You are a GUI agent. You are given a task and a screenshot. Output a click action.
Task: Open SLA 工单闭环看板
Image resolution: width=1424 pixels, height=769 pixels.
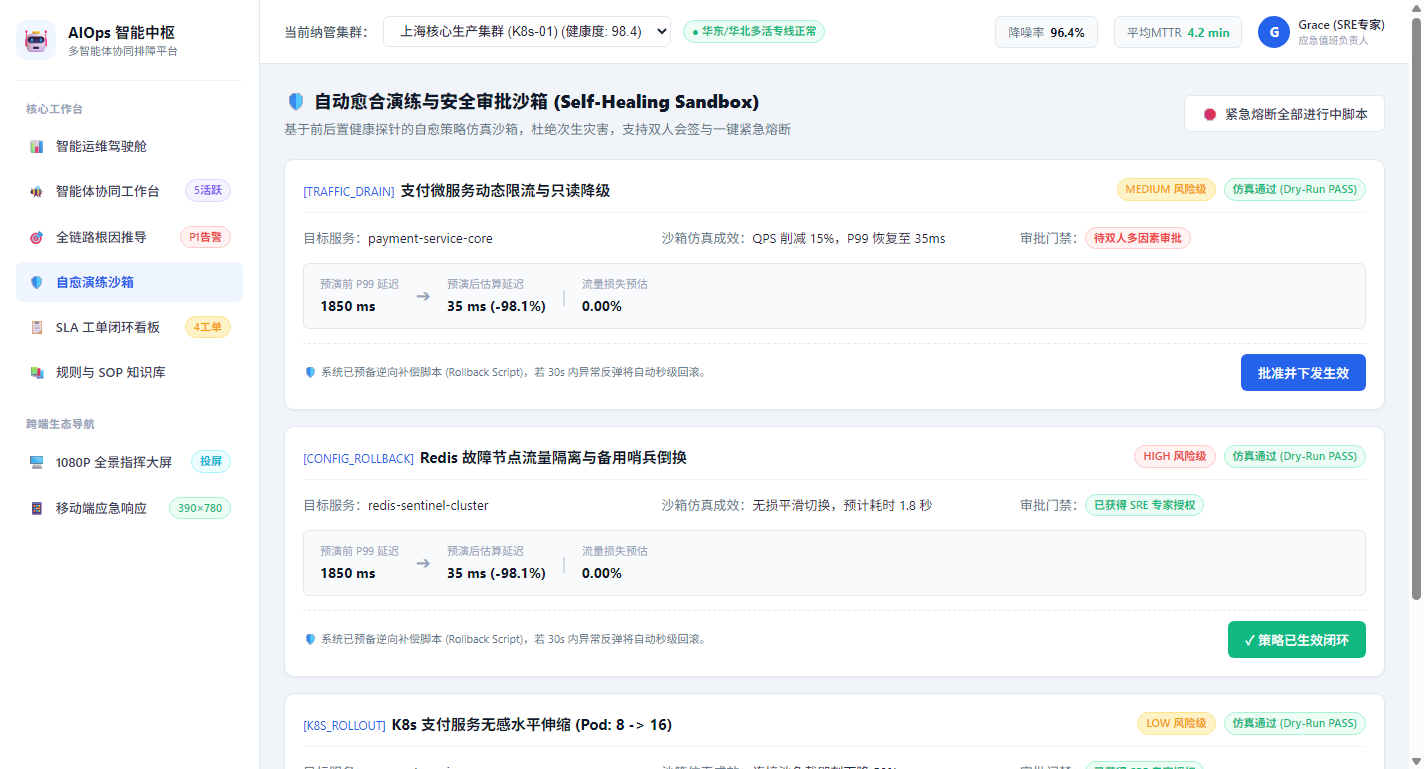[x=130, y=327]
